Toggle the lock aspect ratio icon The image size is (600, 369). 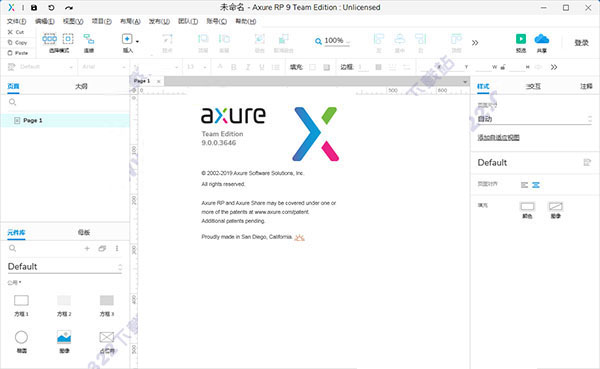pos(503,67)
